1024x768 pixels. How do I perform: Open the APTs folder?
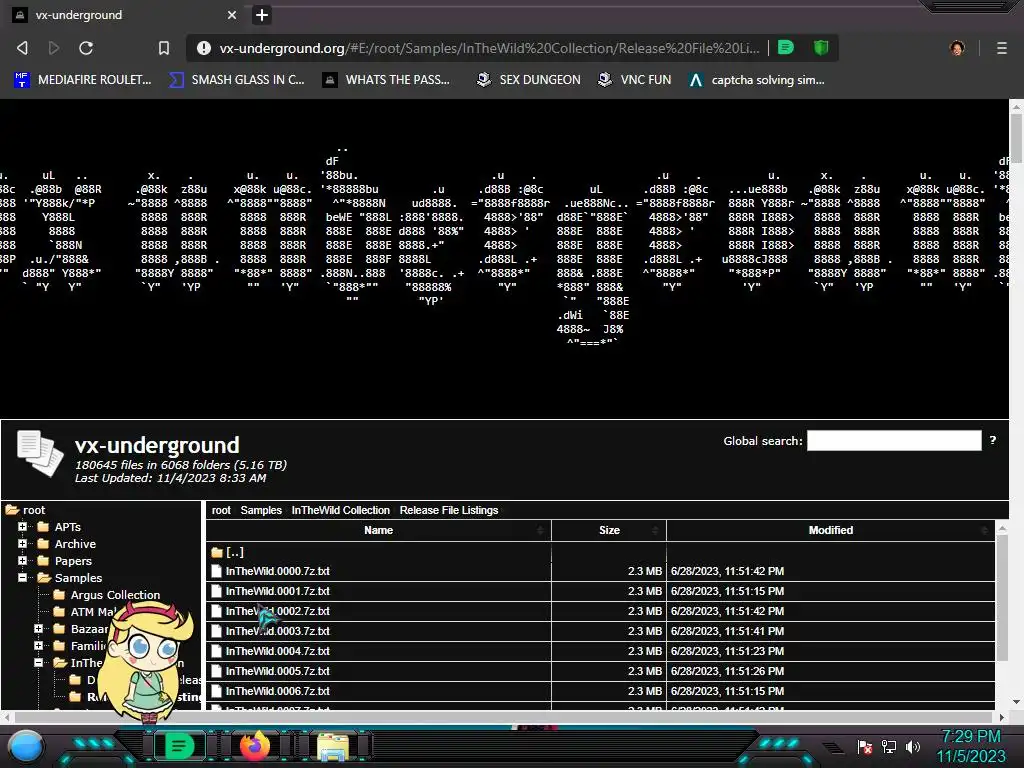click(67, 527)
